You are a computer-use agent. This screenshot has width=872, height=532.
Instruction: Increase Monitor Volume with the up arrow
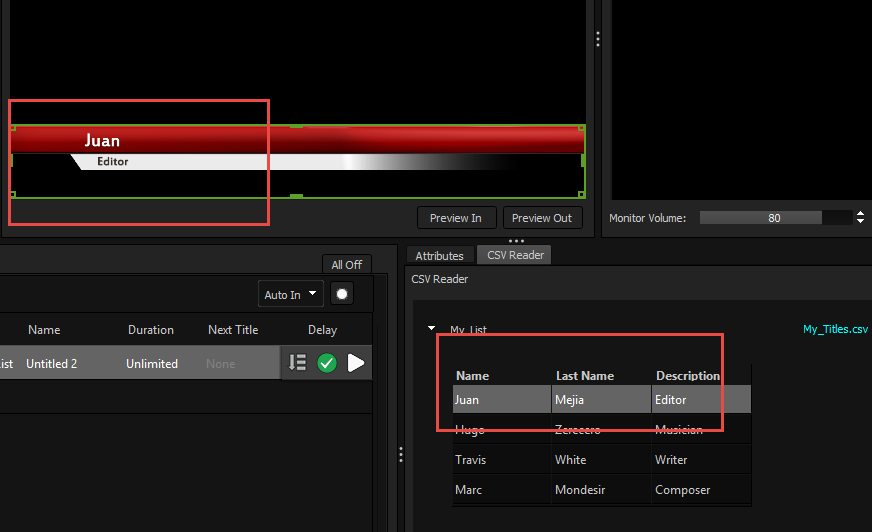[861, 213]
